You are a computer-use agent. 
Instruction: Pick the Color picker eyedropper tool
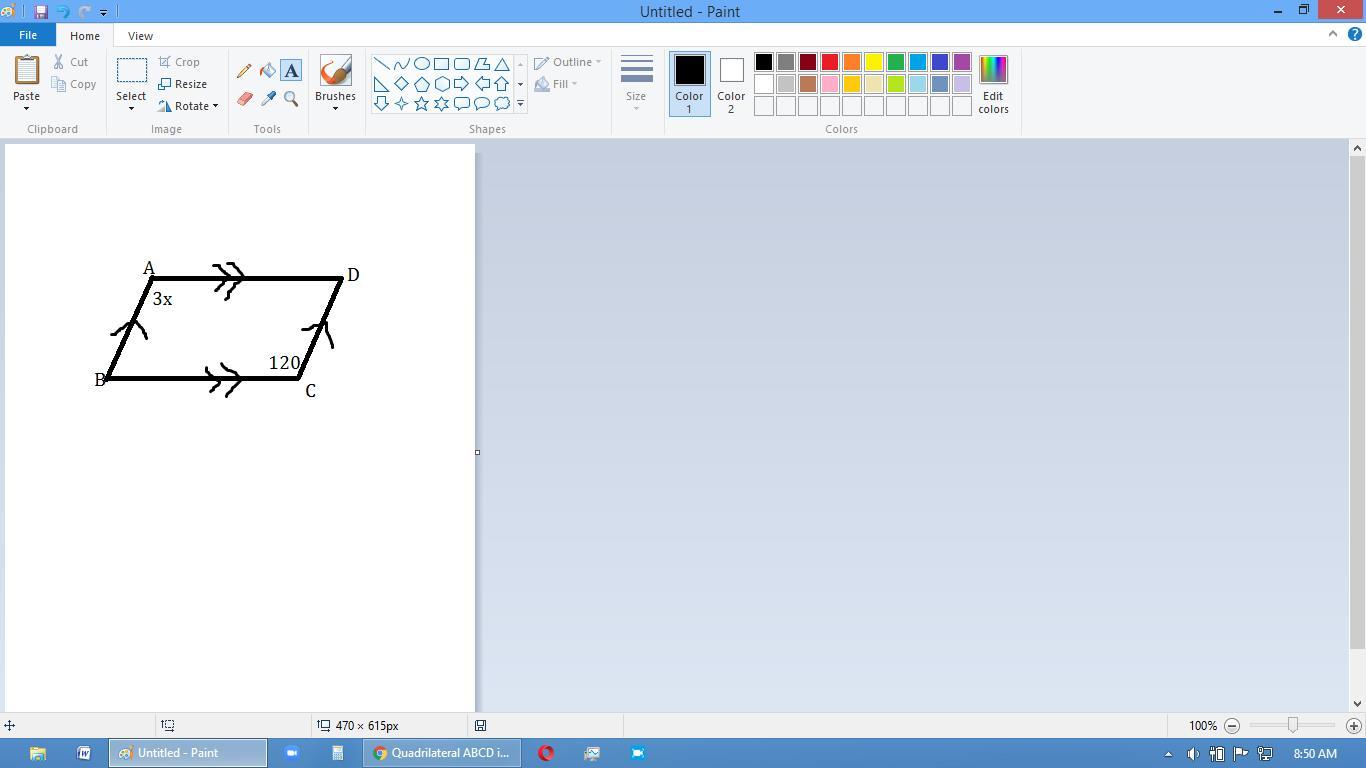pos(268,99)
